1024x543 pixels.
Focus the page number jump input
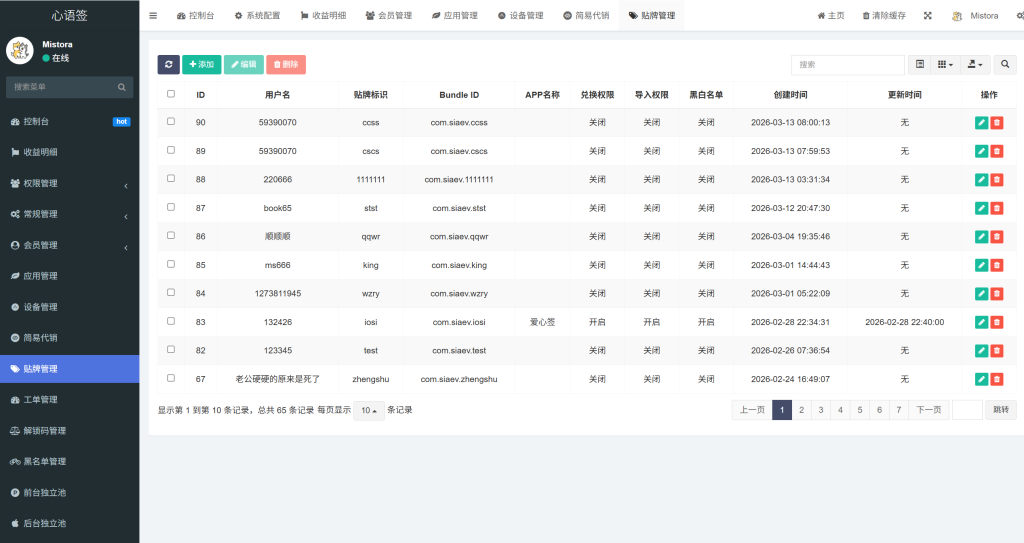tap(967, 410)
